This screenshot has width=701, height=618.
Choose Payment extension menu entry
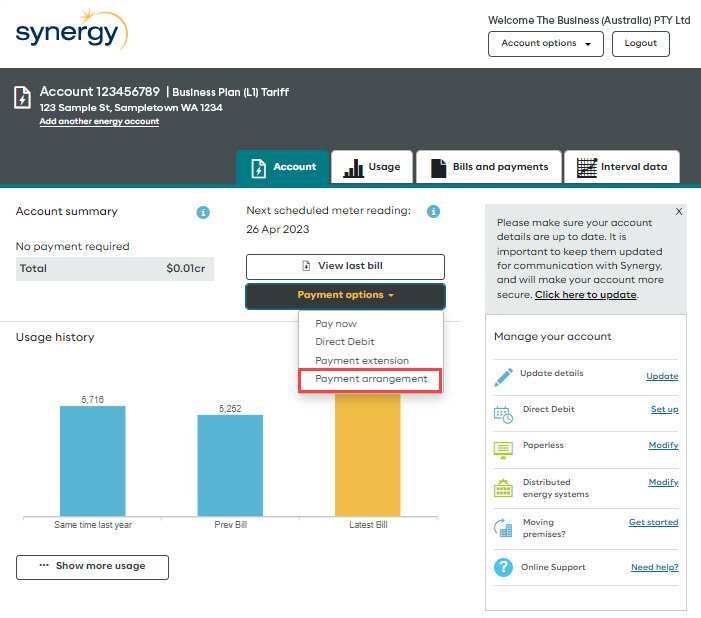[362, 360]
